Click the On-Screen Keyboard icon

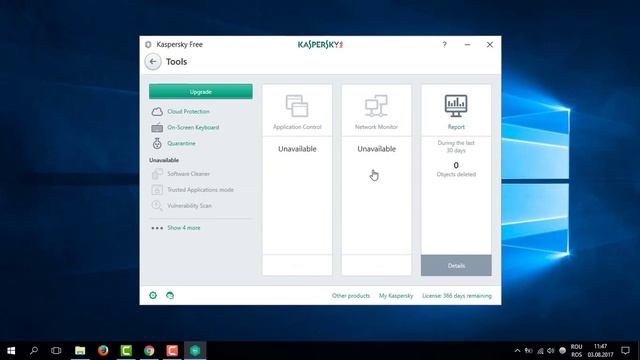[157, 128]
